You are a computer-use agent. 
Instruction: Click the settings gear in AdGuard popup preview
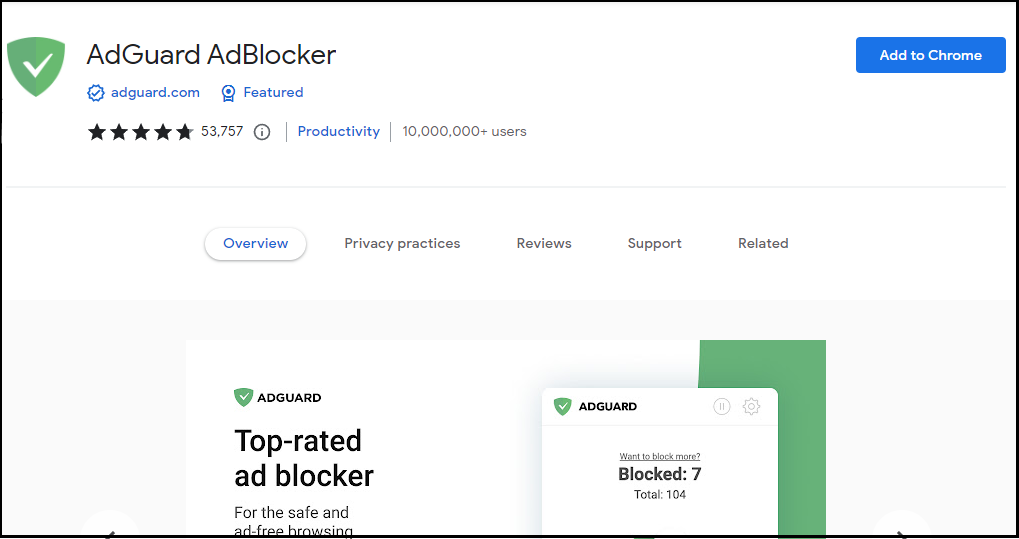click(x=751, y=406)
